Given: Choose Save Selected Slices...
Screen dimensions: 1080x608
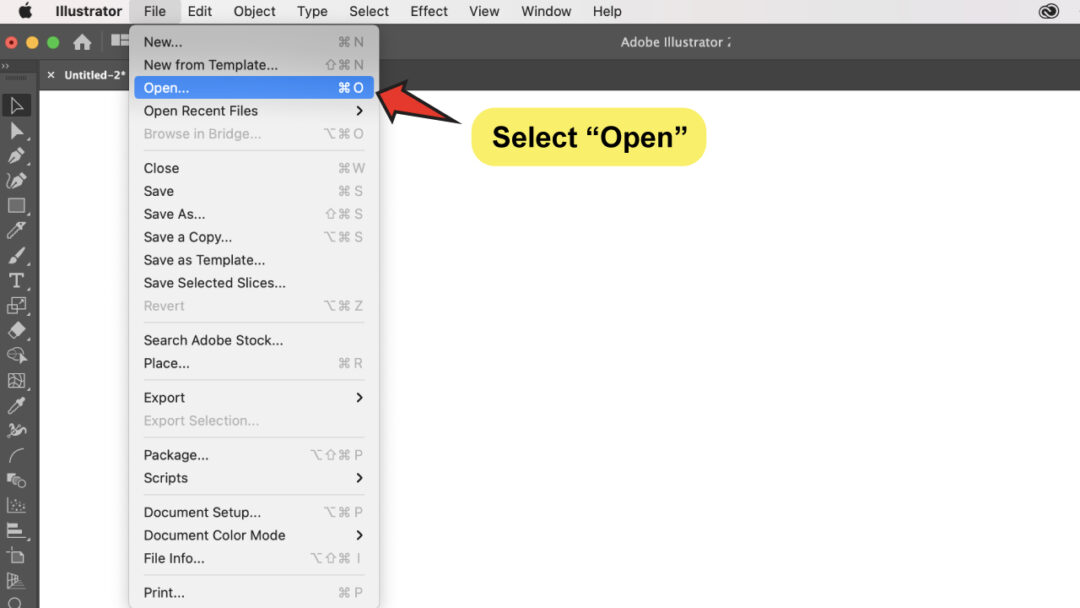Looking at the screenshot, I should point(253,283).
